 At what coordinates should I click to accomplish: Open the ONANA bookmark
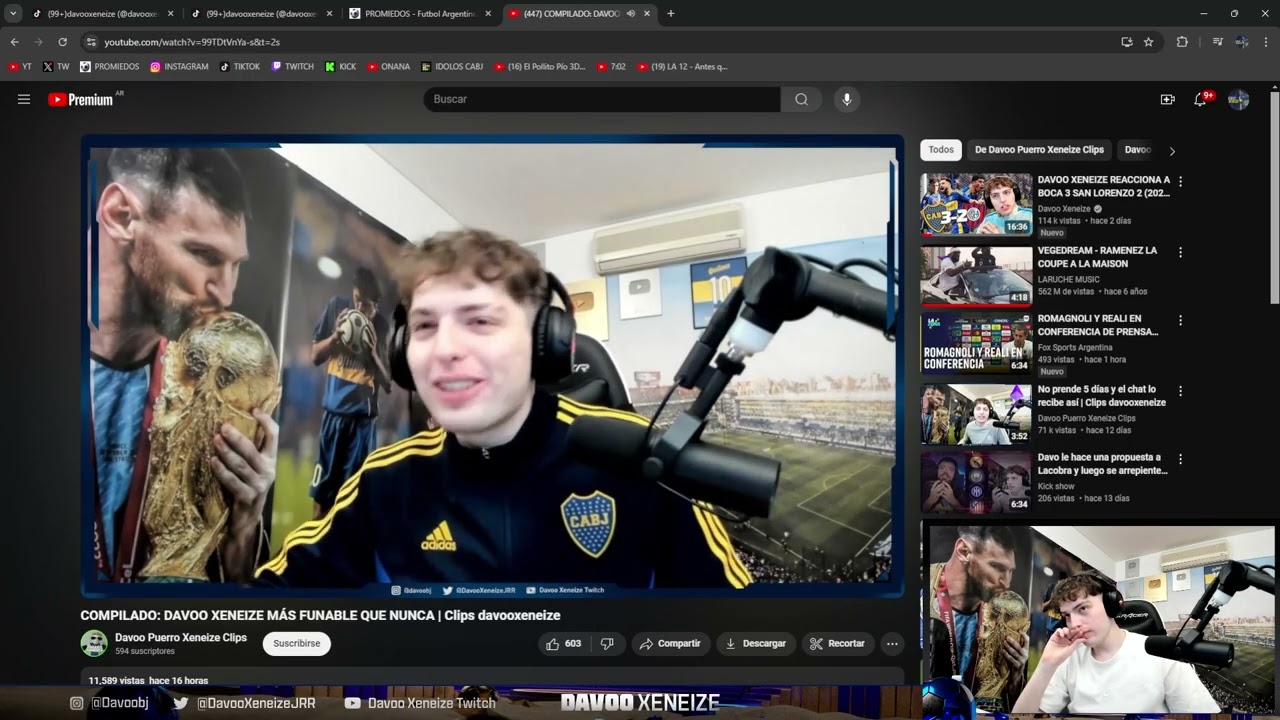pos(388,67)
